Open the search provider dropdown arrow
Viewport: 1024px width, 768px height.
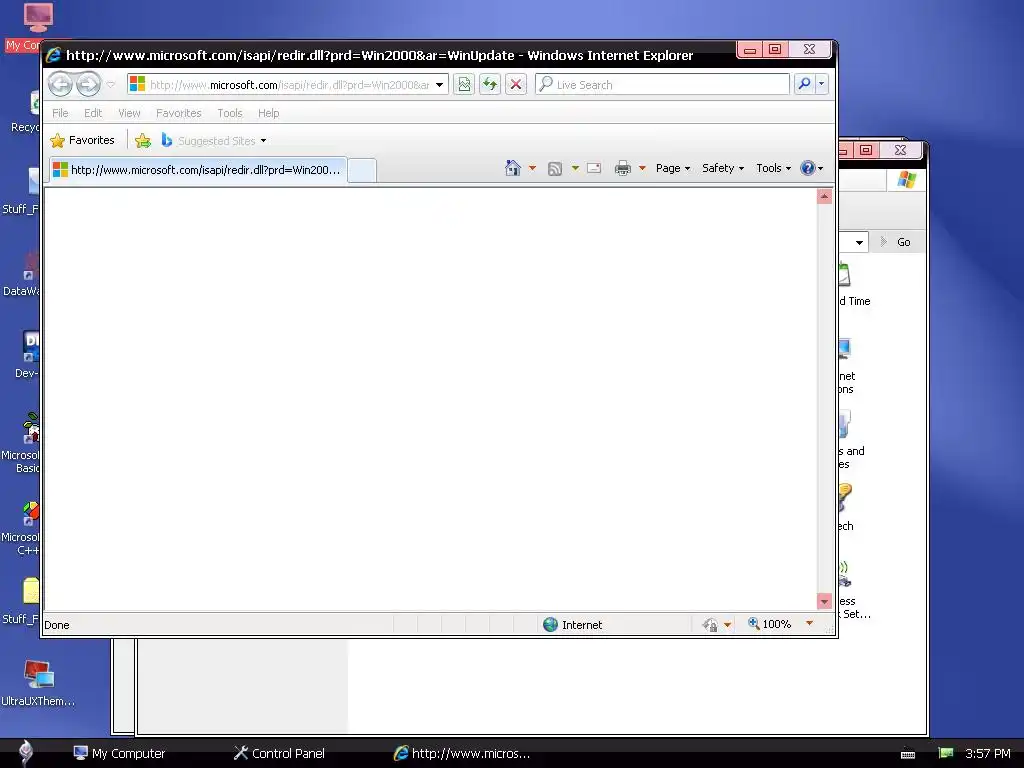pyautogui.click(x=822, y=84)
